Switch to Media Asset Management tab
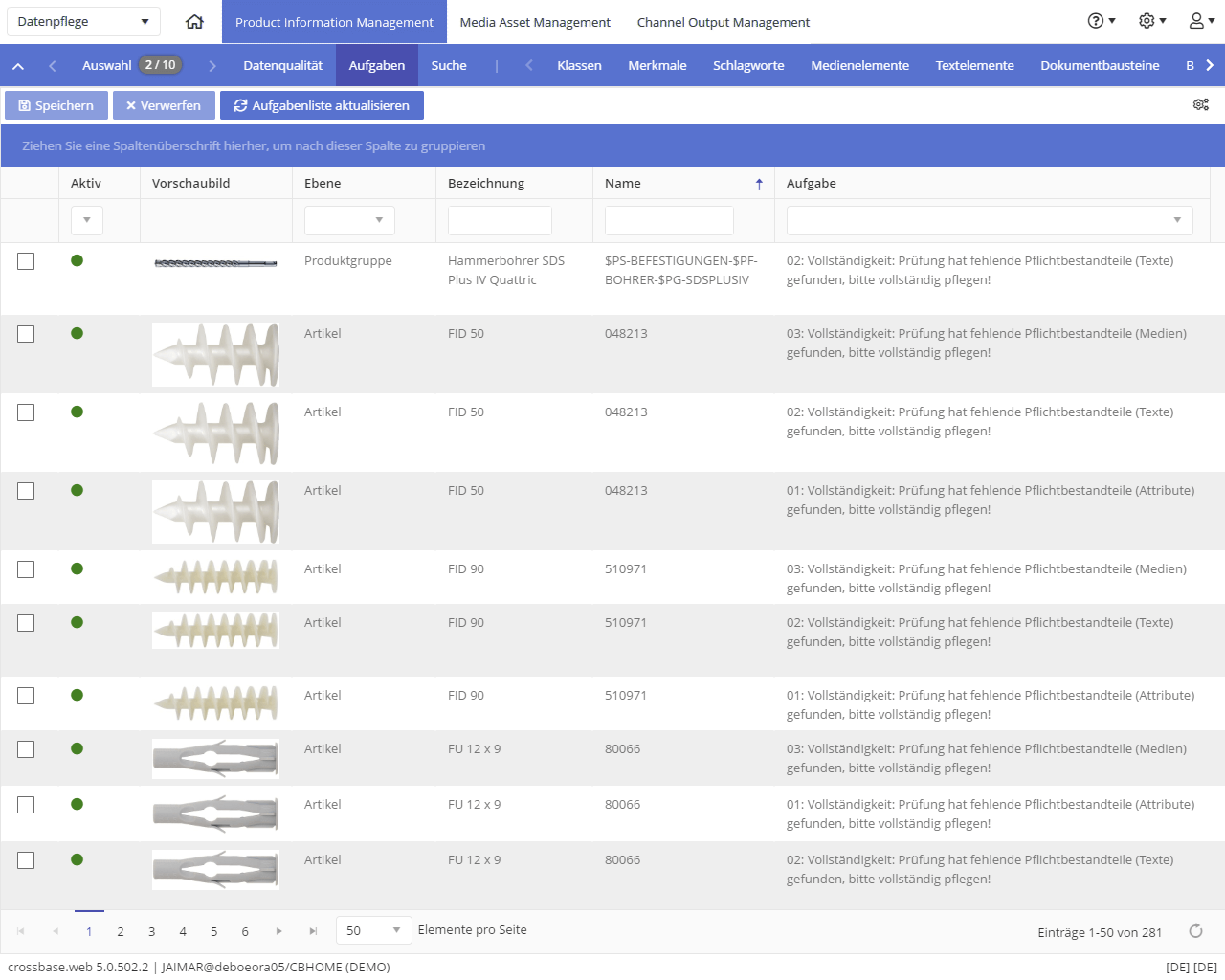The height and width of the screenshot is (980, 1225). pos(535,22)
